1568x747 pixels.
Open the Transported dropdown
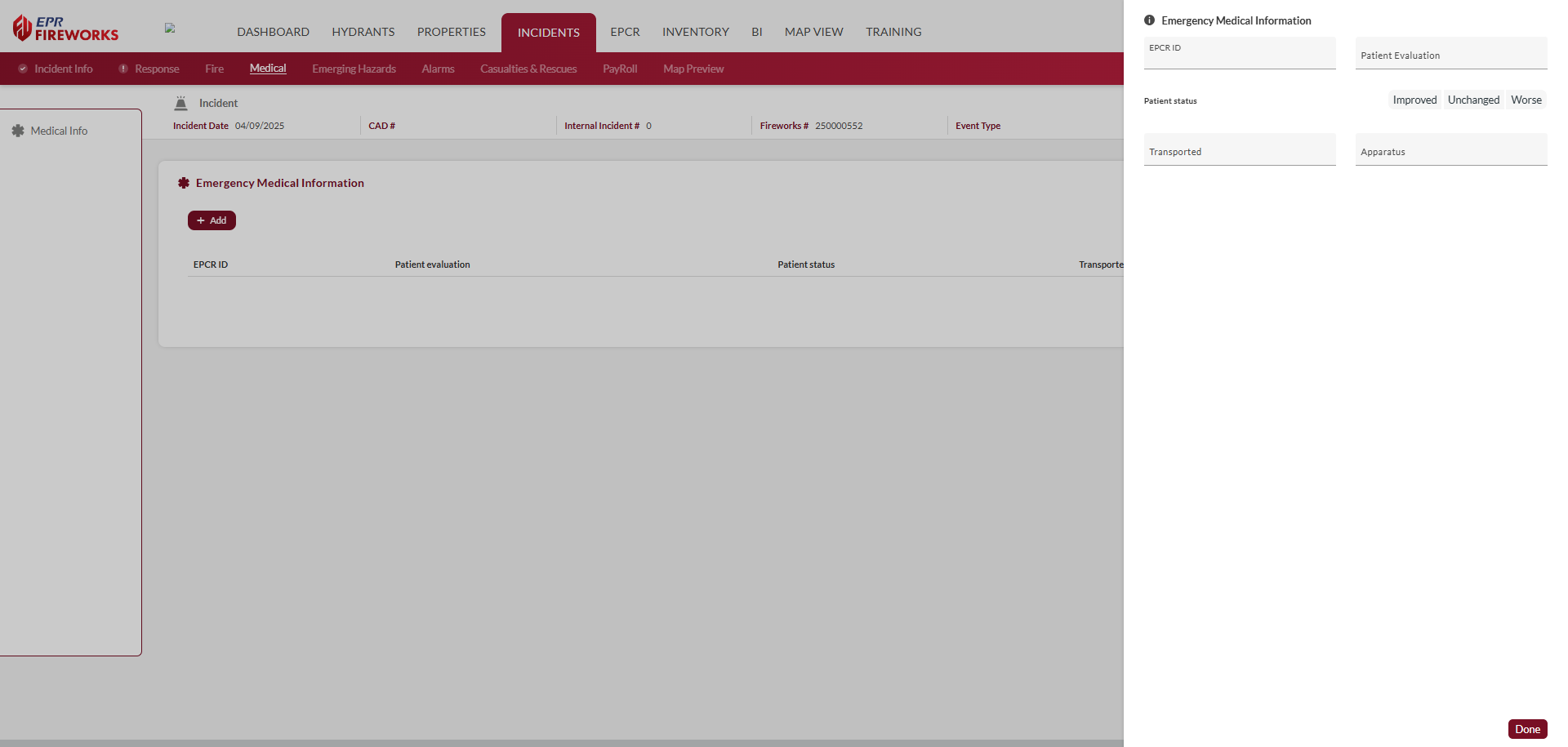pyautogui.click(x=1239, y=150)
